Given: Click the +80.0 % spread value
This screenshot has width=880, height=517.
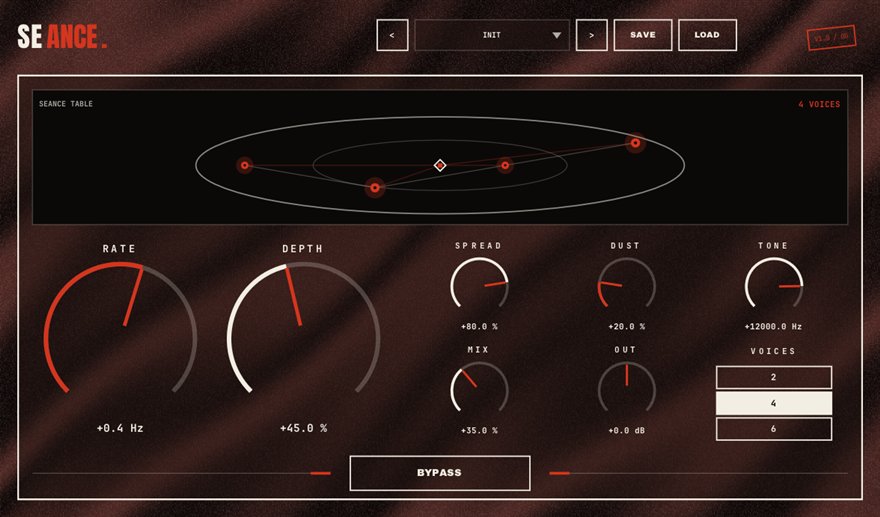Looking at the screenshot, I should 479,326.
